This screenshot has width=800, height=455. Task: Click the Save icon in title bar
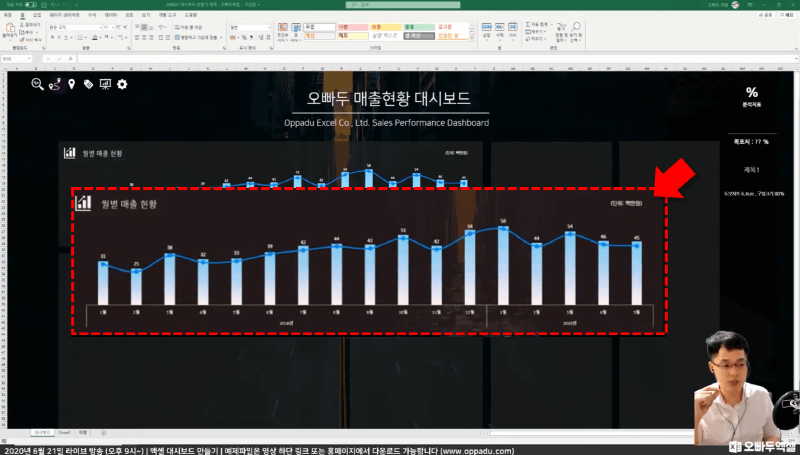tap(44, 5)
